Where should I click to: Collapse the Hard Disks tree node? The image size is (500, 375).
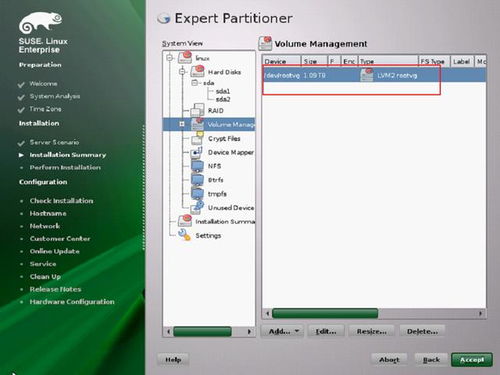(x=182, y=71)
